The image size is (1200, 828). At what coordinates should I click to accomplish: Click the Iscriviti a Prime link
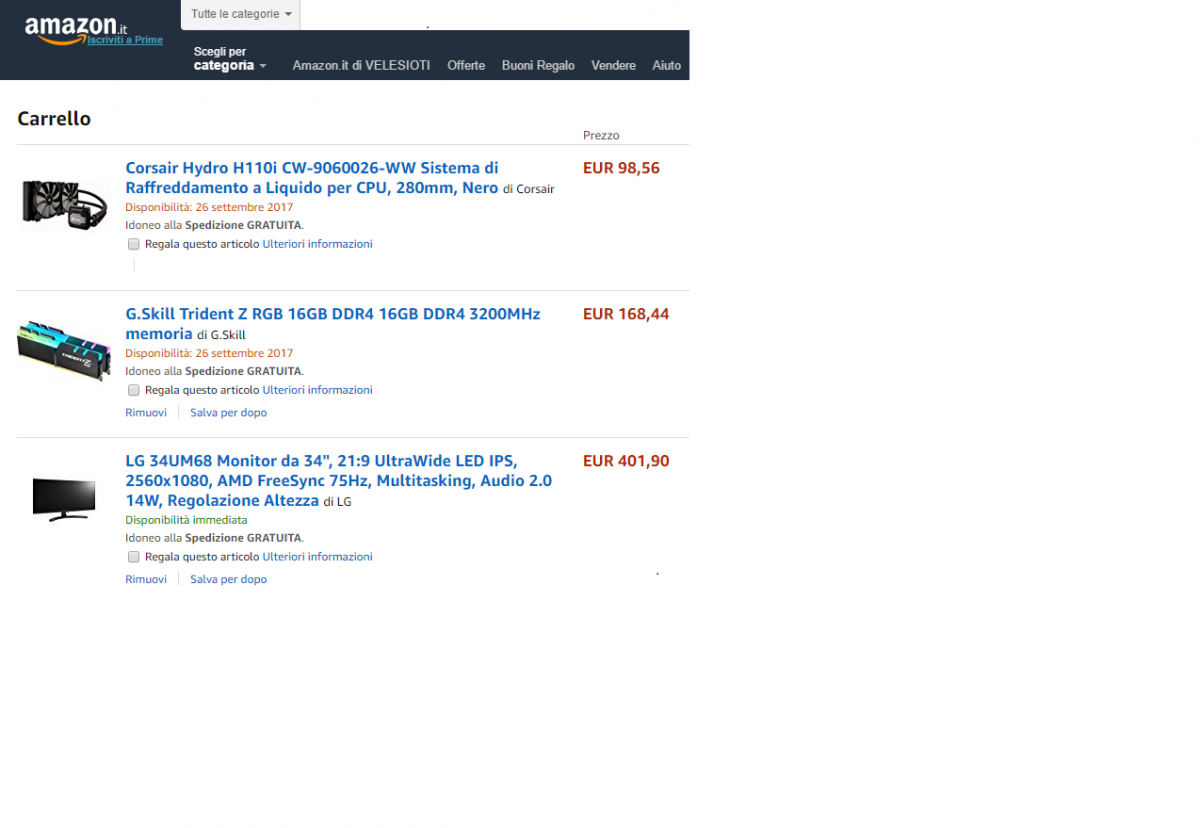point(125,40)
